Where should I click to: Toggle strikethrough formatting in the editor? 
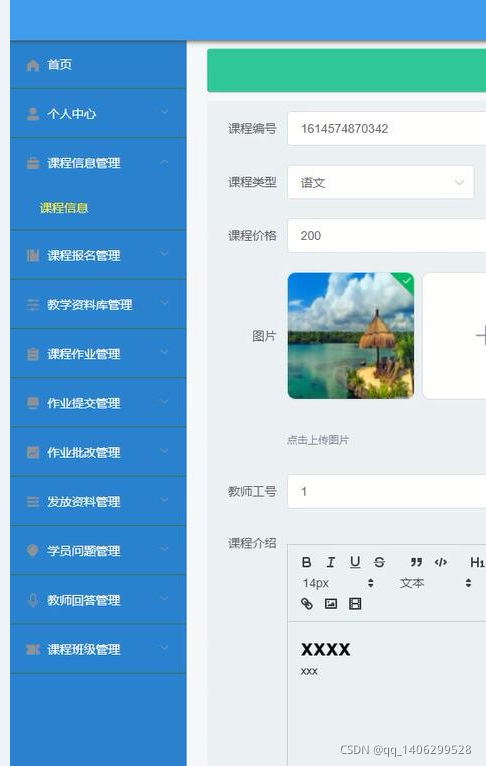(379, 562)
